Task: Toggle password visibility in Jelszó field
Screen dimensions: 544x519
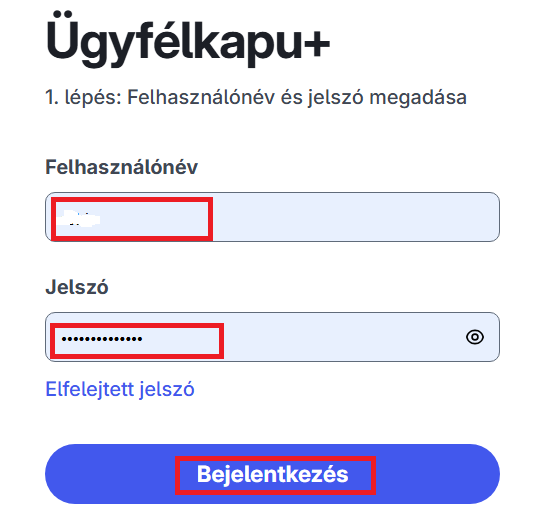Action: click(x=475, y=337)
